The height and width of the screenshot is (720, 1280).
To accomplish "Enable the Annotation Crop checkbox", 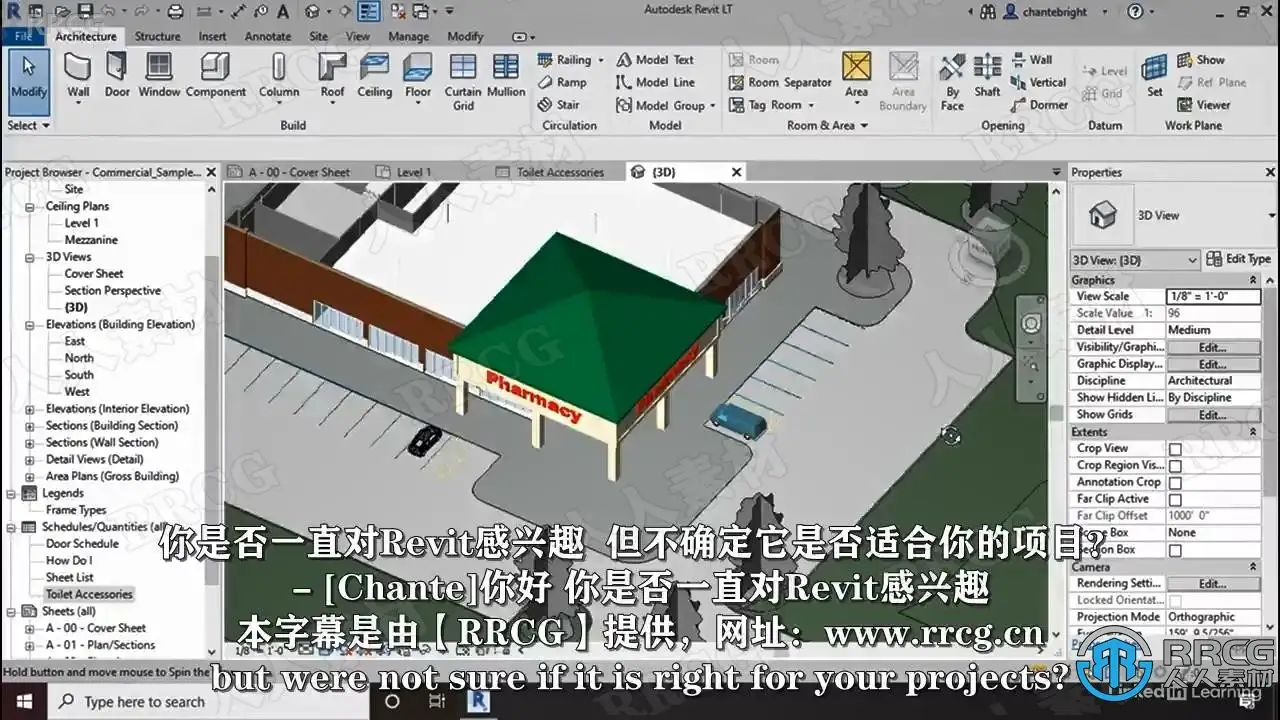I will [x=1175, y=483].
